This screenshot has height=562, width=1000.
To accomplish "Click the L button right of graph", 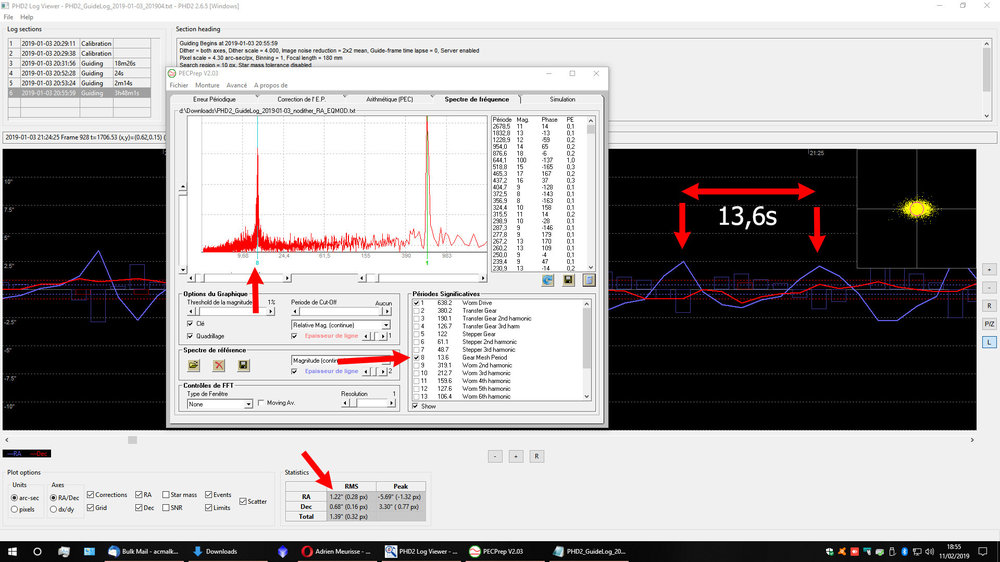I will coord(989,343).
